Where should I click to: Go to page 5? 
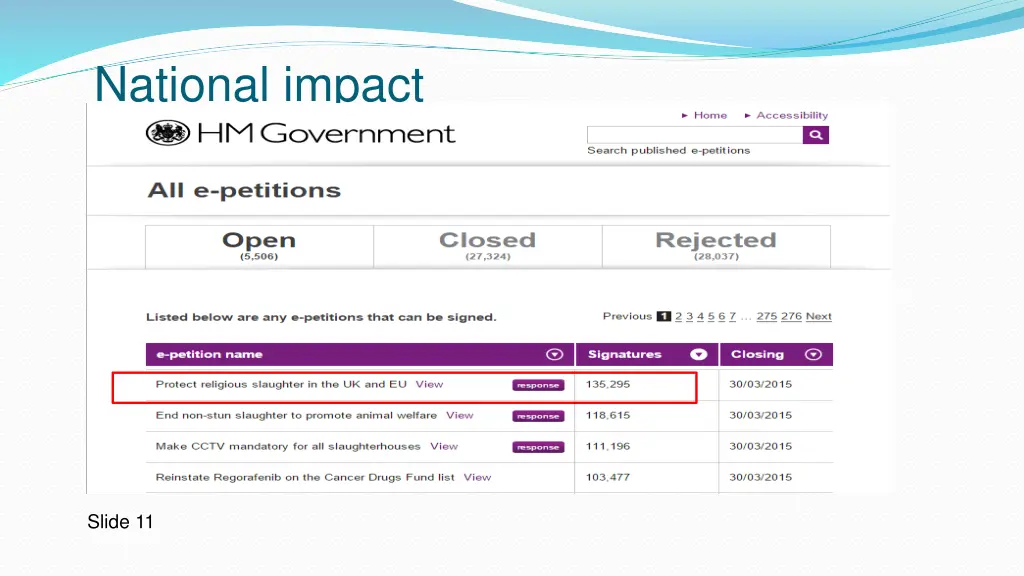[711, 316]
